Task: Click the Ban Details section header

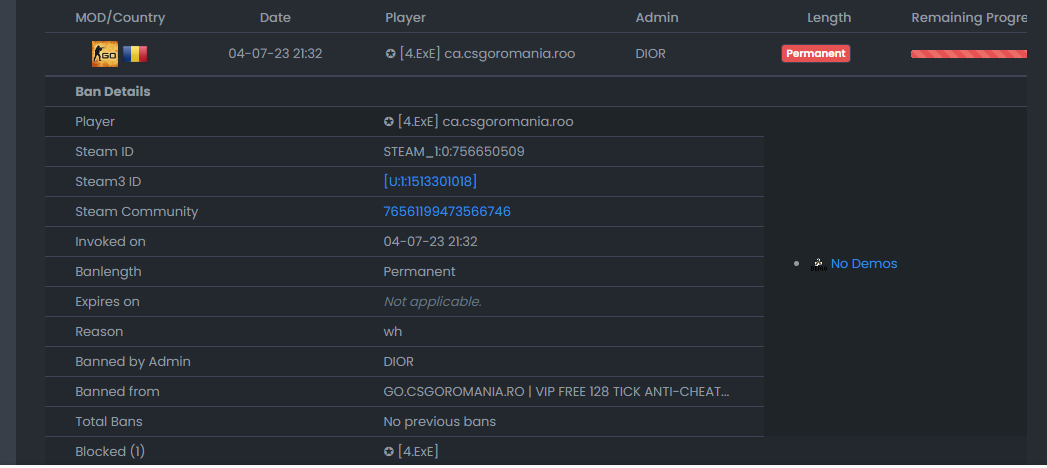Action: point(113,91)
